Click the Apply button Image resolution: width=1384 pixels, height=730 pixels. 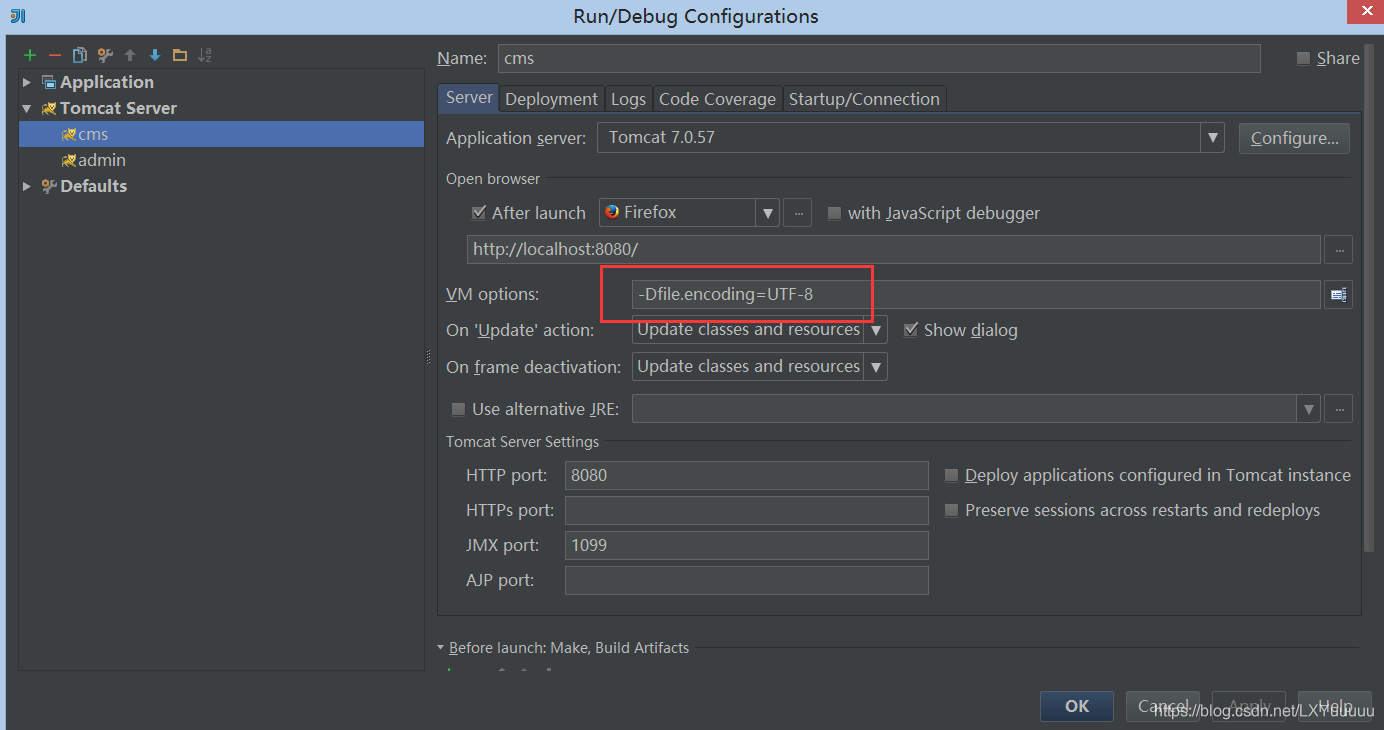[x=1249, y=706]
